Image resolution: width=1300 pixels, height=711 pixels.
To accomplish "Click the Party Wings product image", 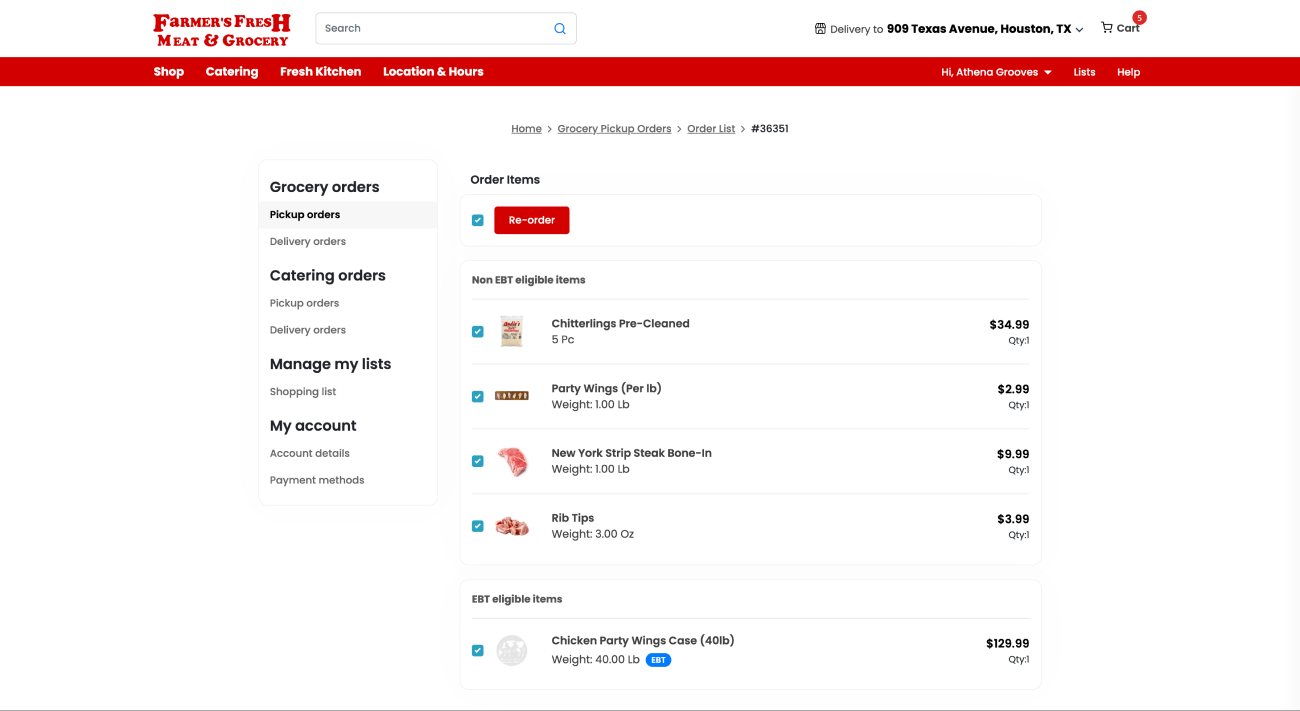I will pos(512,396).
